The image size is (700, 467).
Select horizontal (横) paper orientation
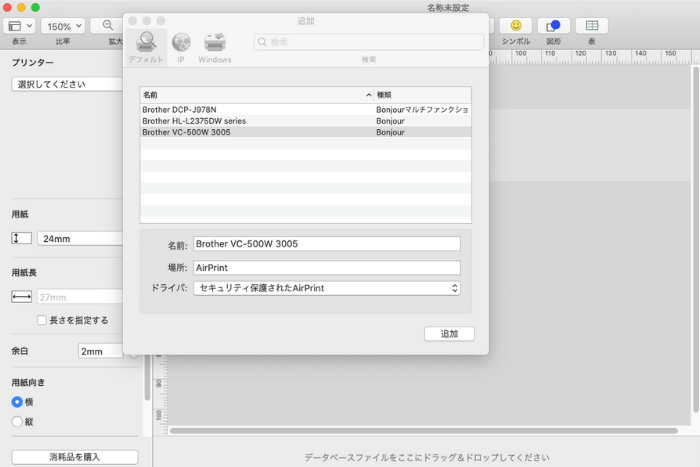point(17,402)
